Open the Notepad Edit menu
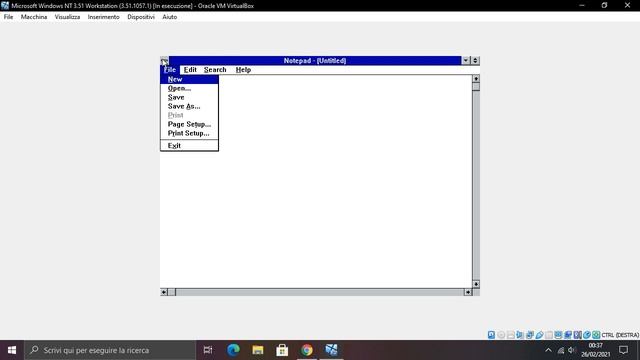Screen dimensions: 640x360 click(190, 70)
